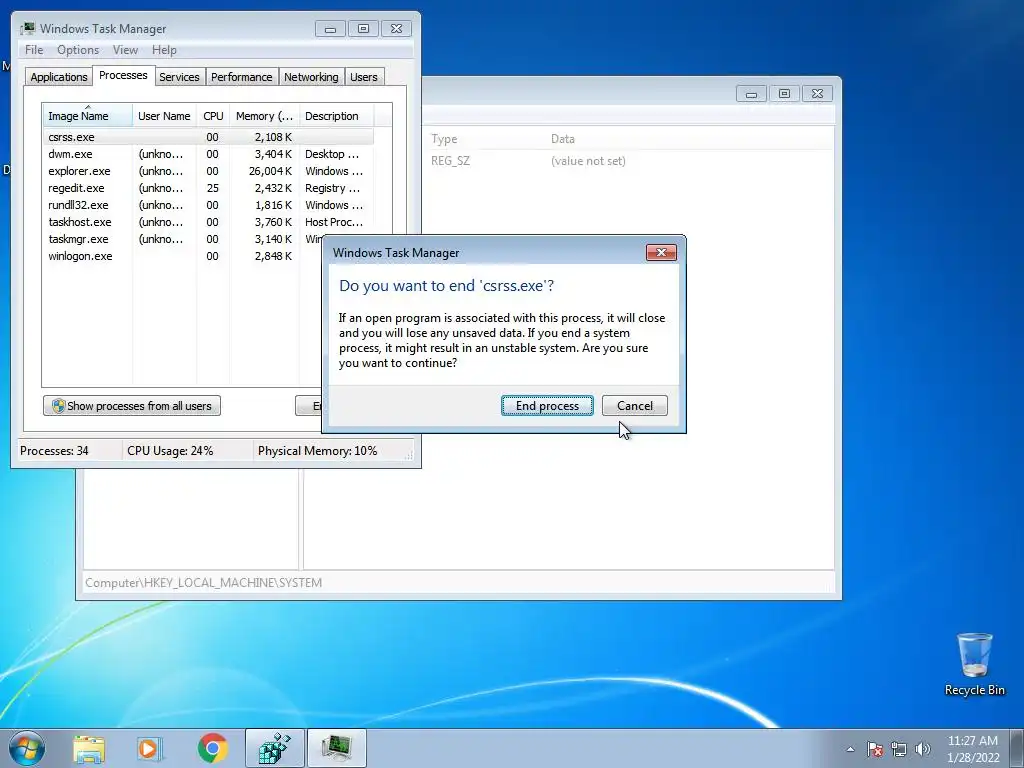
Task: Sort processes by Description column
Action: click(336, 116)
